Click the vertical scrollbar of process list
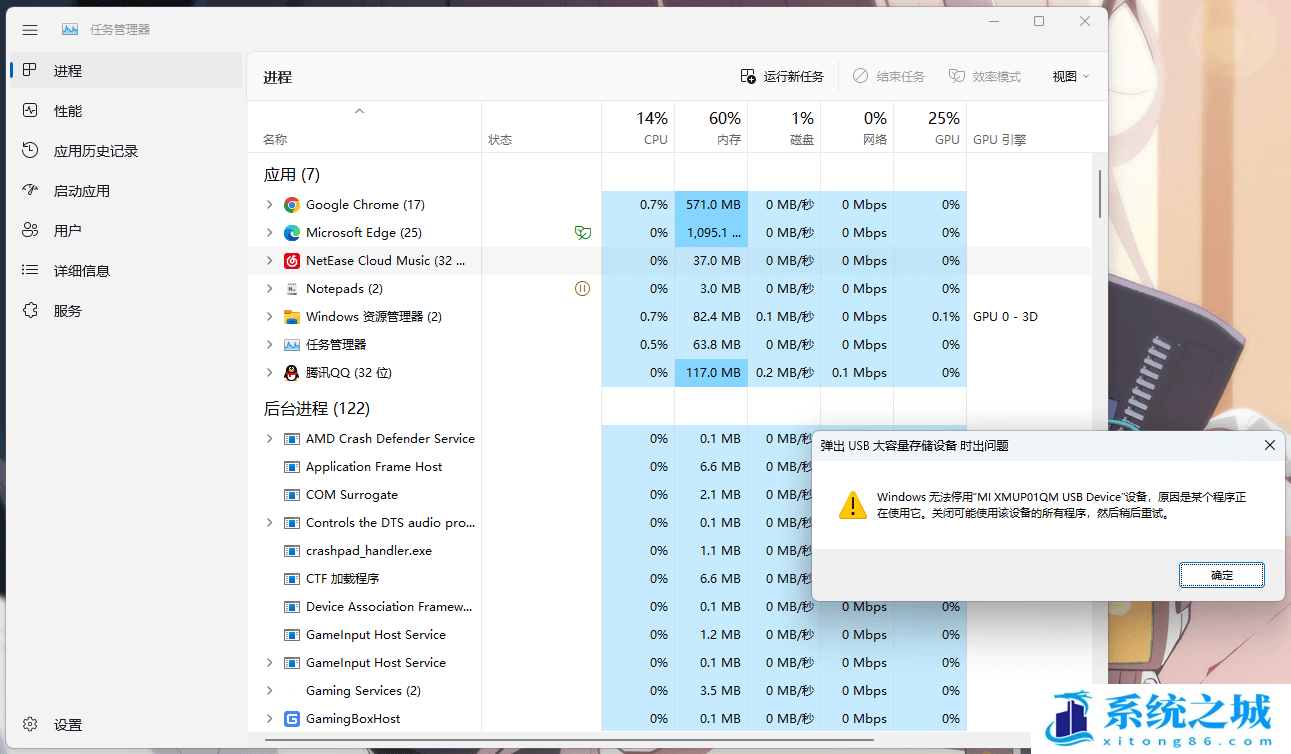The image size is (1291, 754). (1100, 194)
